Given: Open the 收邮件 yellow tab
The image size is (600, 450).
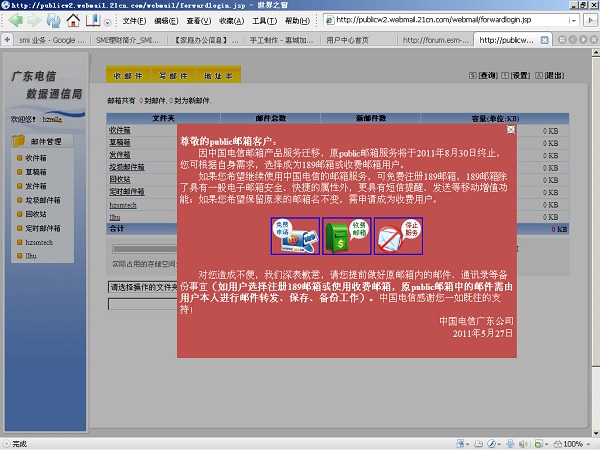Looking at the screenshot, I should coord(128,75).
